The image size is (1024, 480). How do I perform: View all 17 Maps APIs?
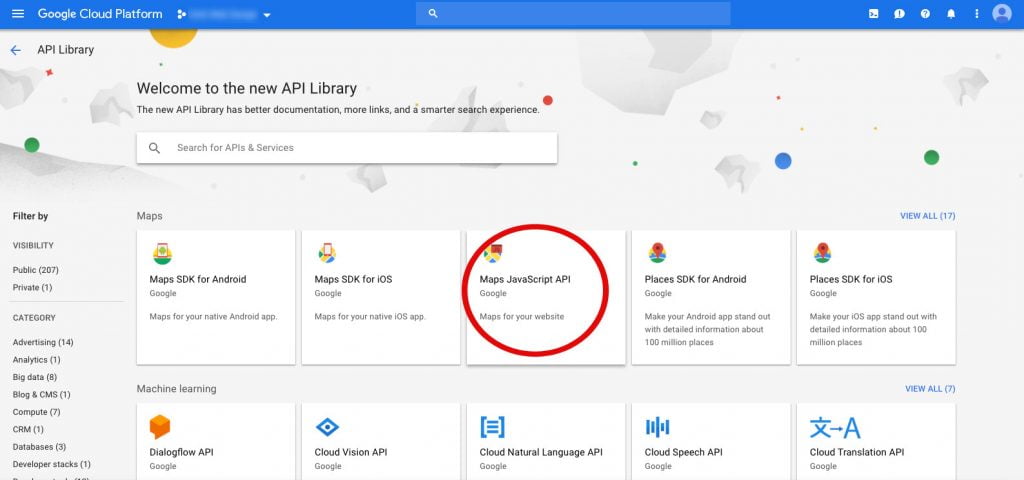click(927, 216)
